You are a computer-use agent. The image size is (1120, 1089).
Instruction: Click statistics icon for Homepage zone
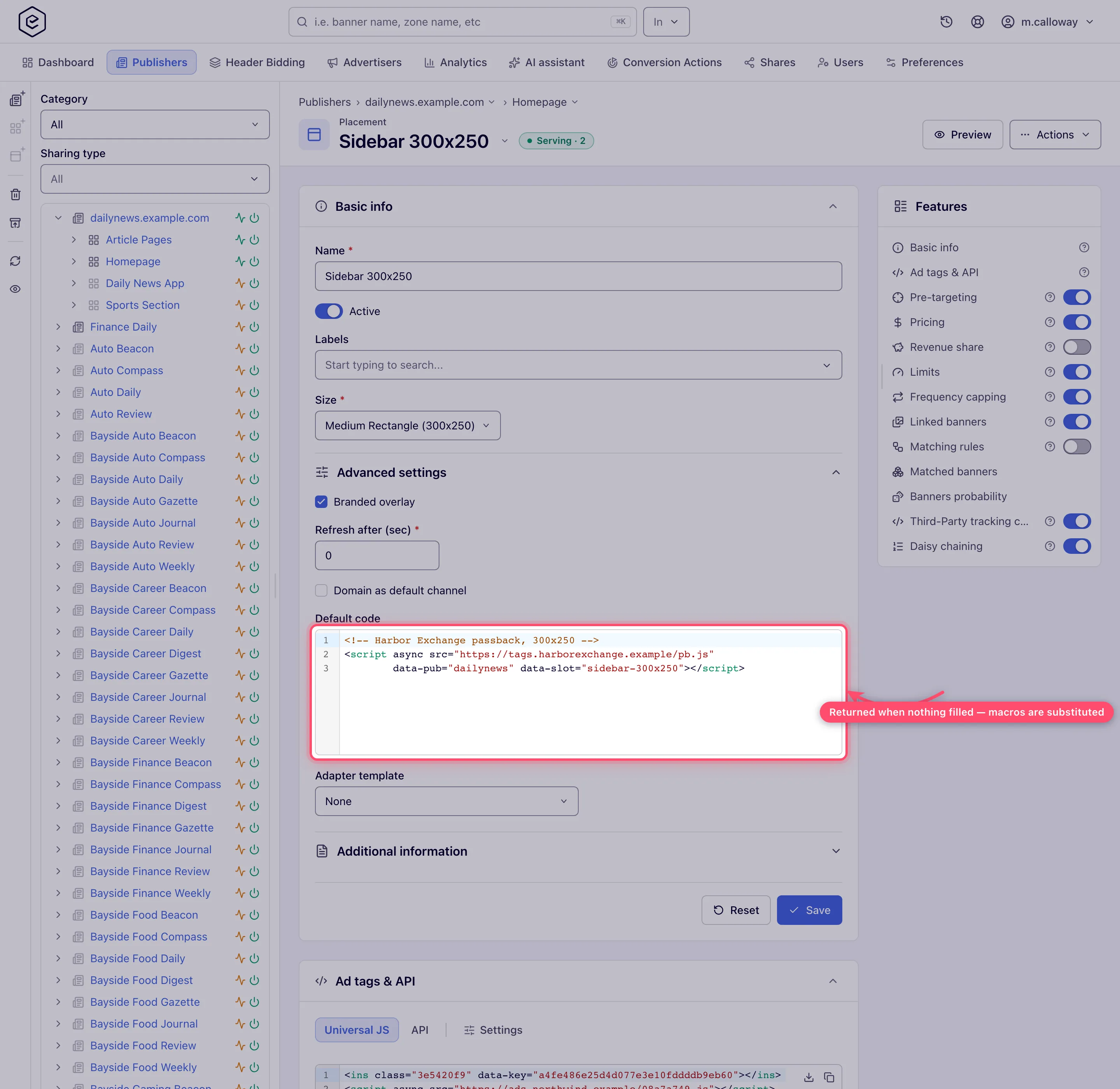[240, 261]
